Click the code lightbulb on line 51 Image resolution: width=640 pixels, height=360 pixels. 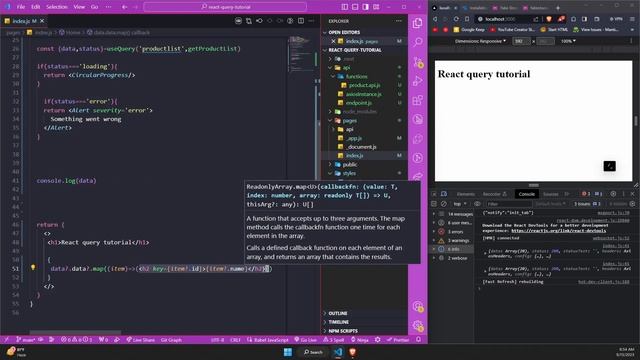click(33, 268)
